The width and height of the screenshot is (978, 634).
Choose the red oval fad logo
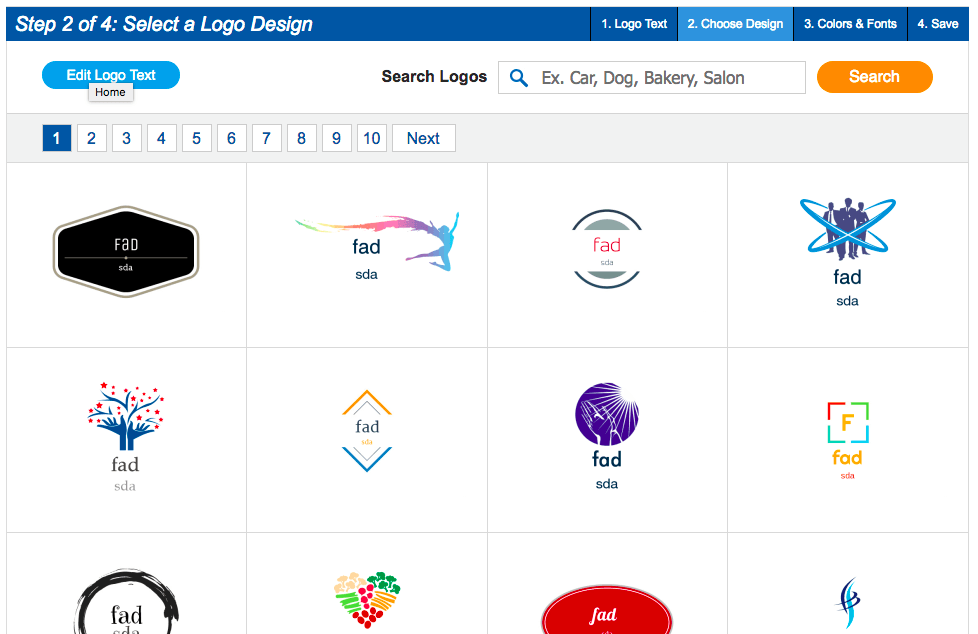click(607, 610)
